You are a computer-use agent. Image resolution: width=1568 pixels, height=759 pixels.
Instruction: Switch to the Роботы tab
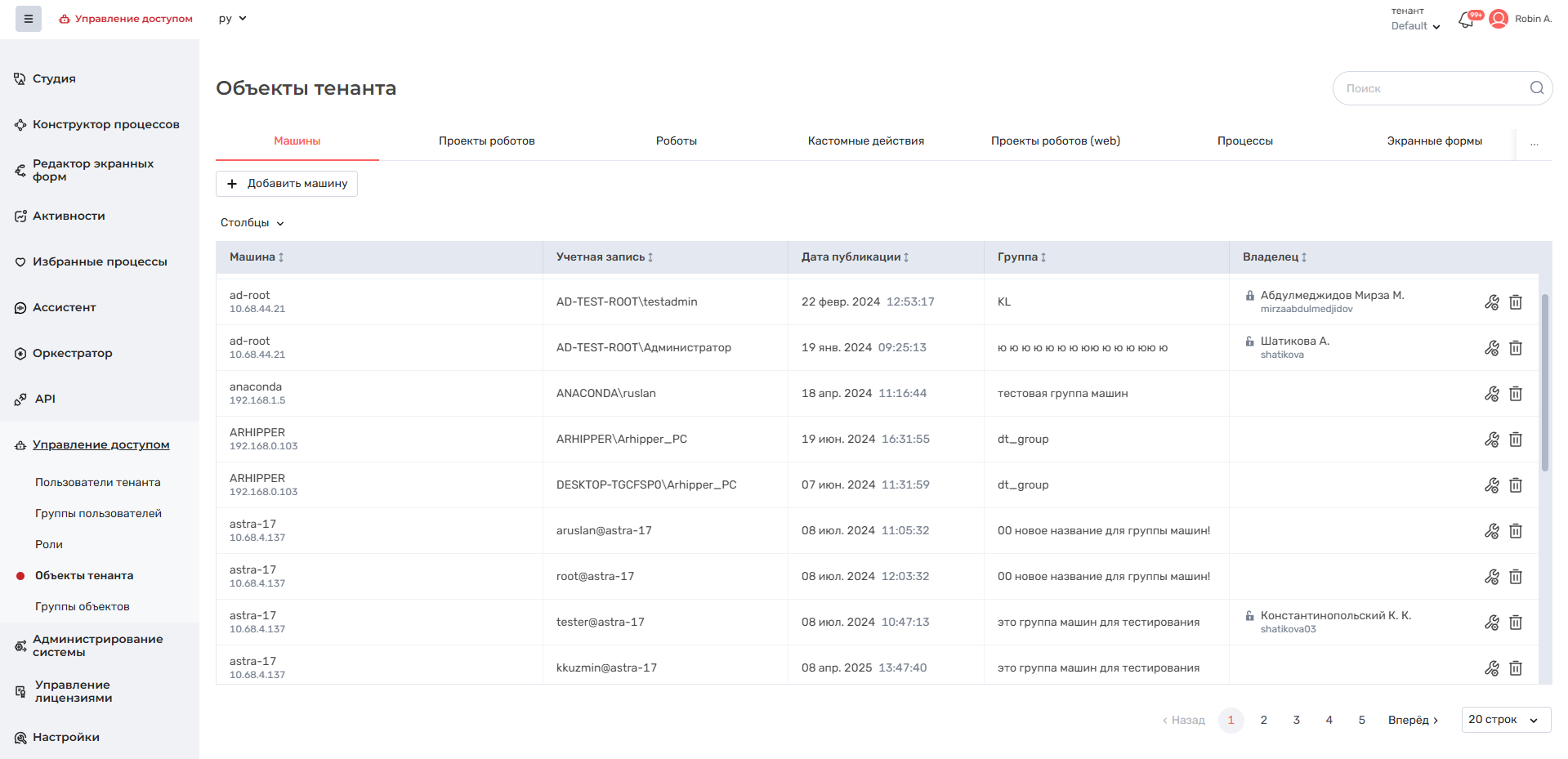[676, 141]
